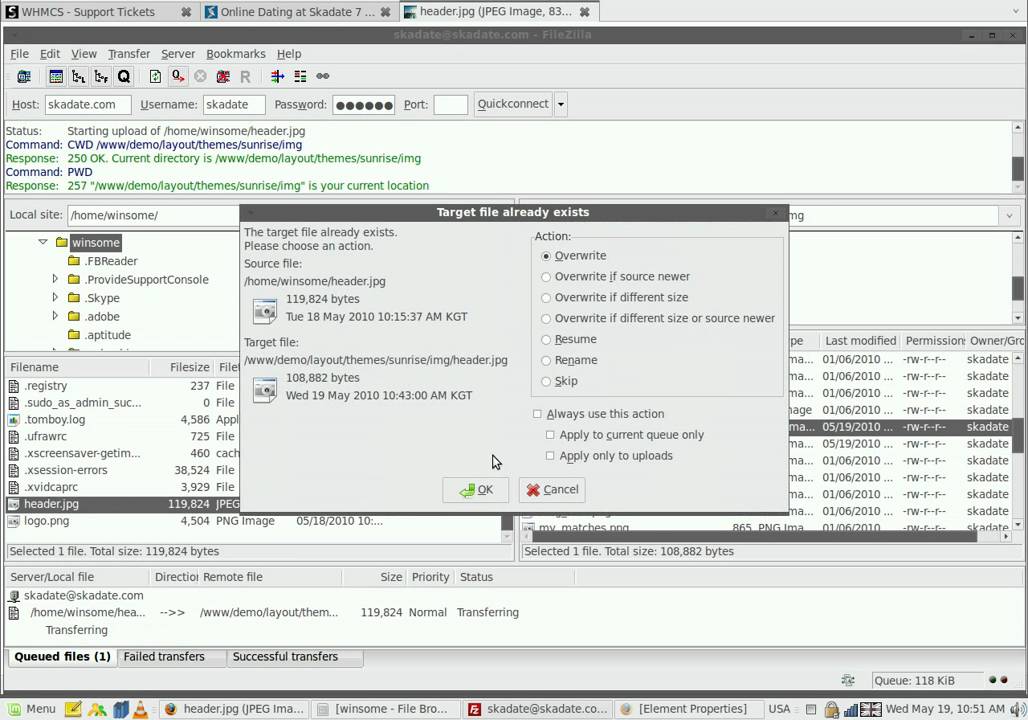Toggle message log display icon
The height and width of the screenshot is (720, 1028).
coord(56,77)
